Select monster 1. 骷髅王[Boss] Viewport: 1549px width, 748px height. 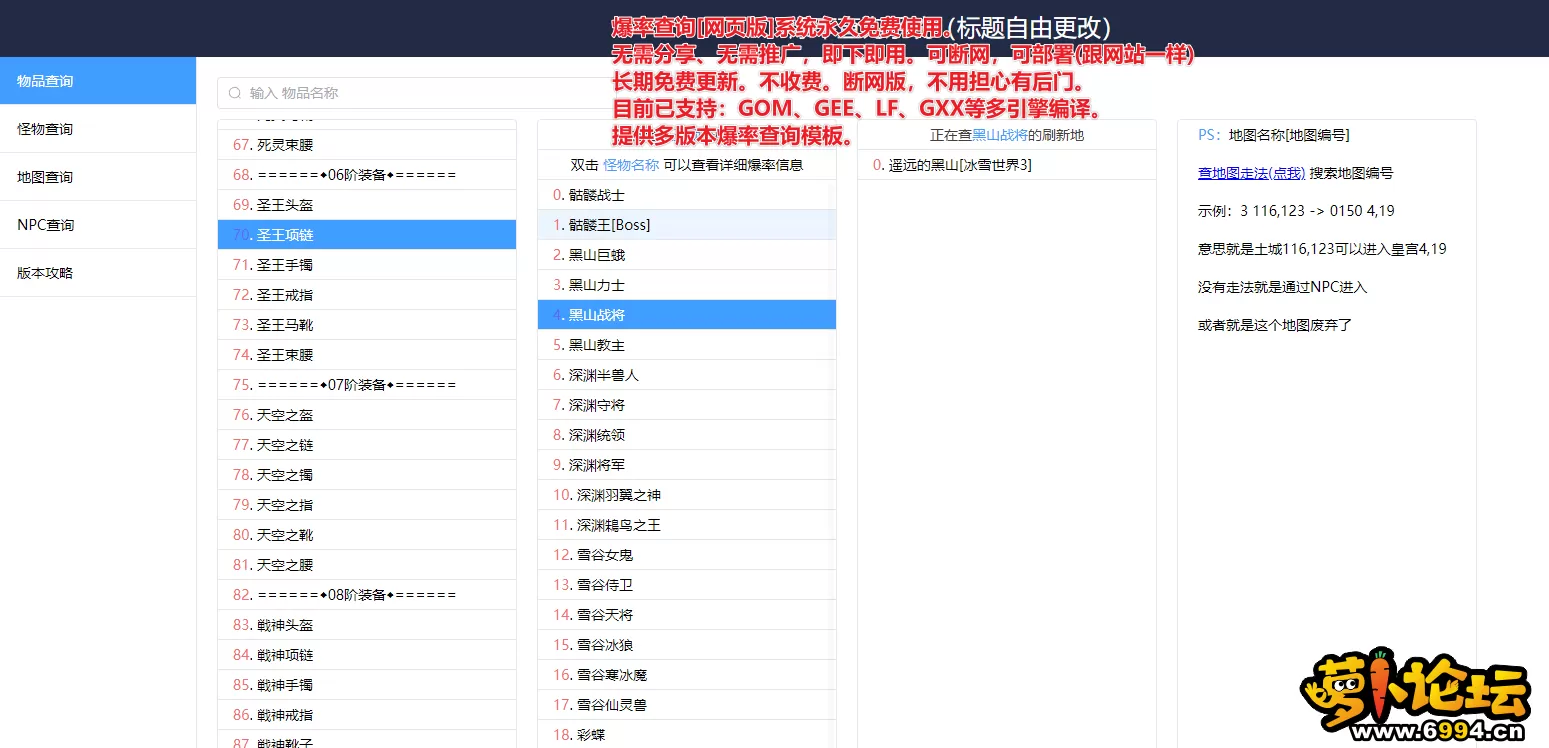tap(687, 225)
